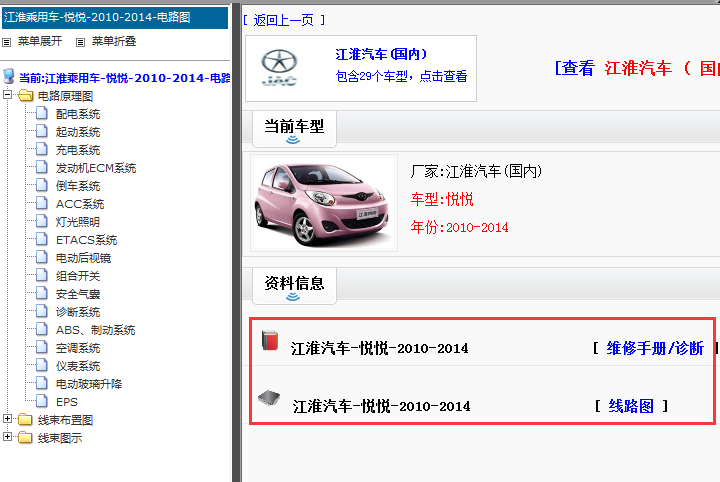Click the page icon beside 诊断系统
This screenshot has width=720, height=482.
pos(42,311)
